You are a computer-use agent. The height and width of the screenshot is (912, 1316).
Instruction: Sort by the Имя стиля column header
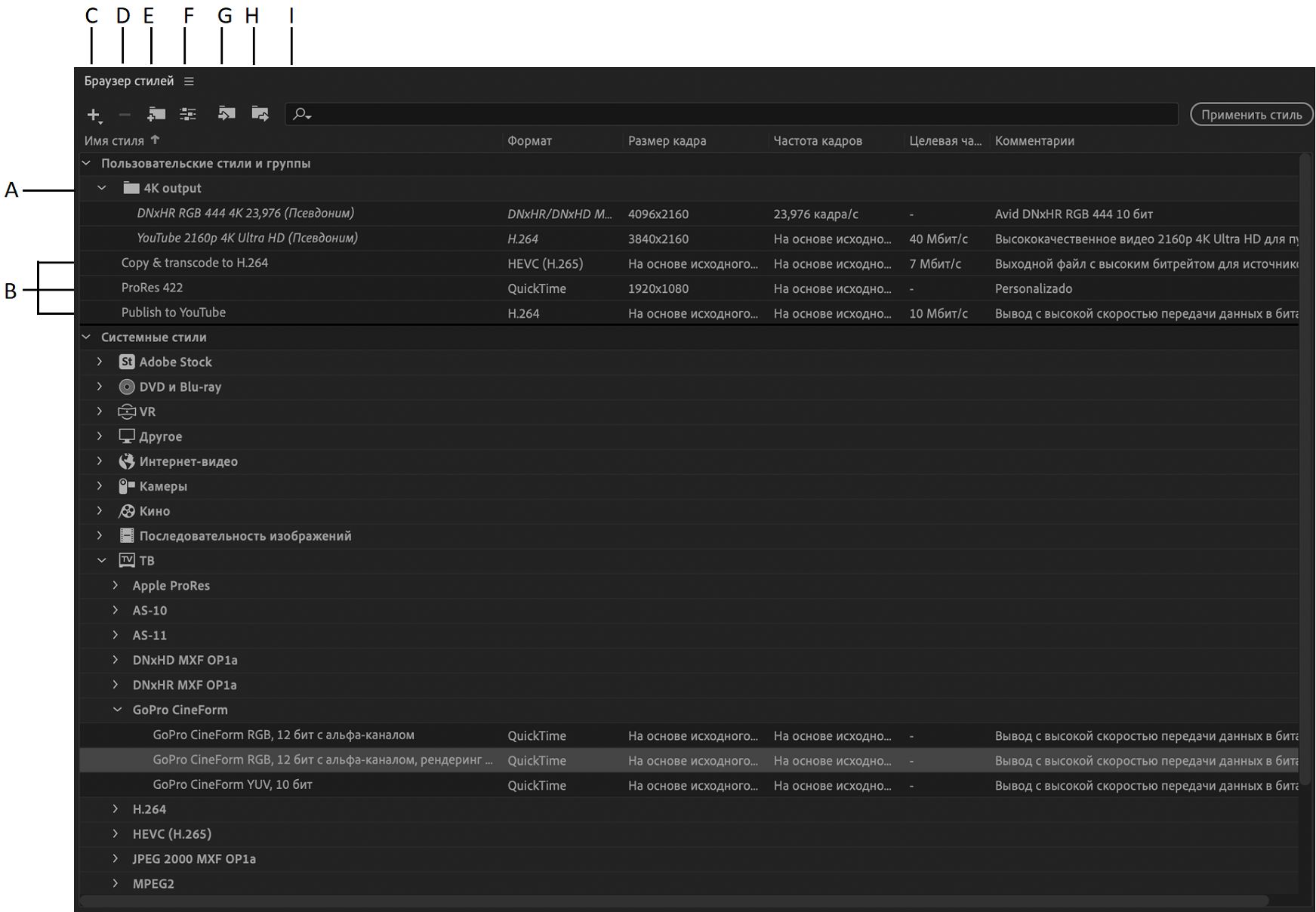click(114, 140)
